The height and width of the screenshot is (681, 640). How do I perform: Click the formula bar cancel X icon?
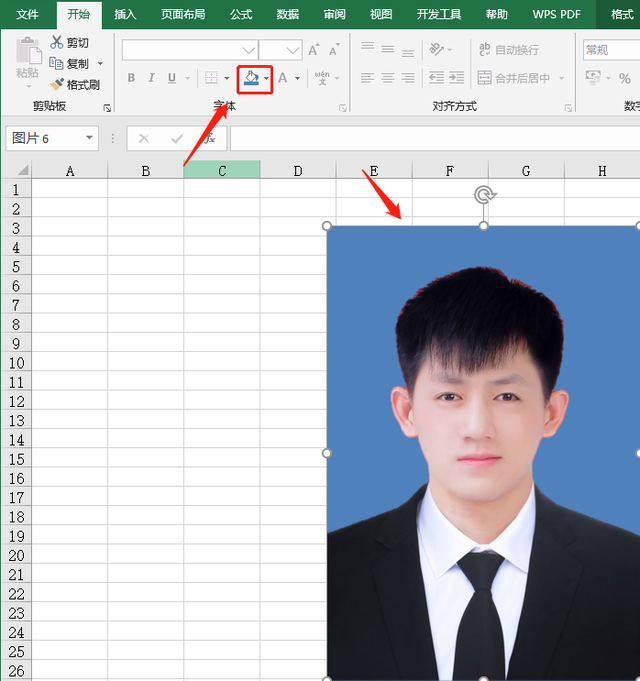pos(144,139)
